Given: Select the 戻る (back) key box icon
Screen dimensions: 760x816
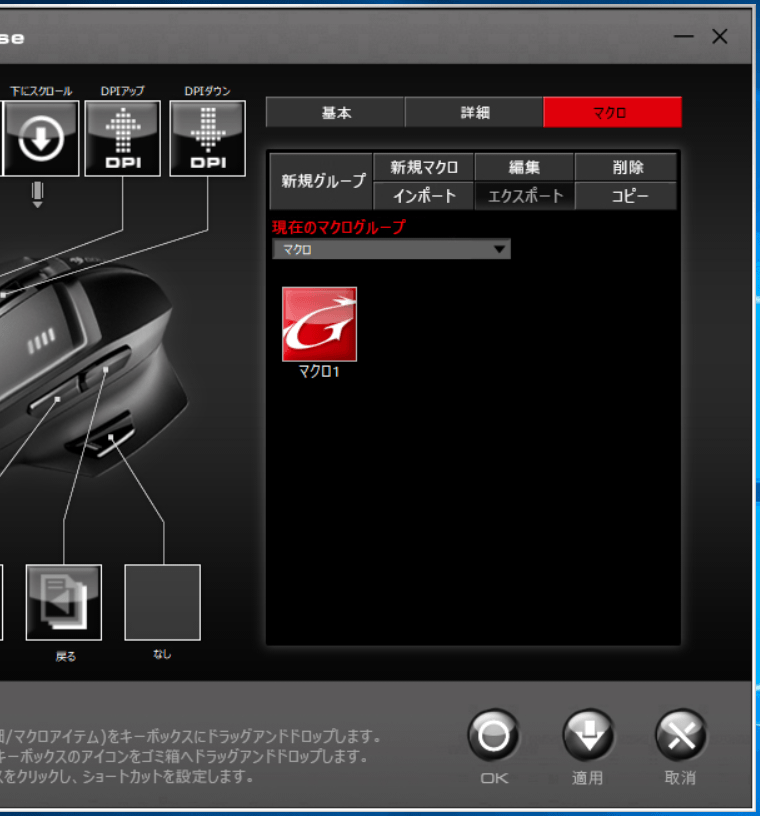Looking at the screenshot, I should click(64, 602).
